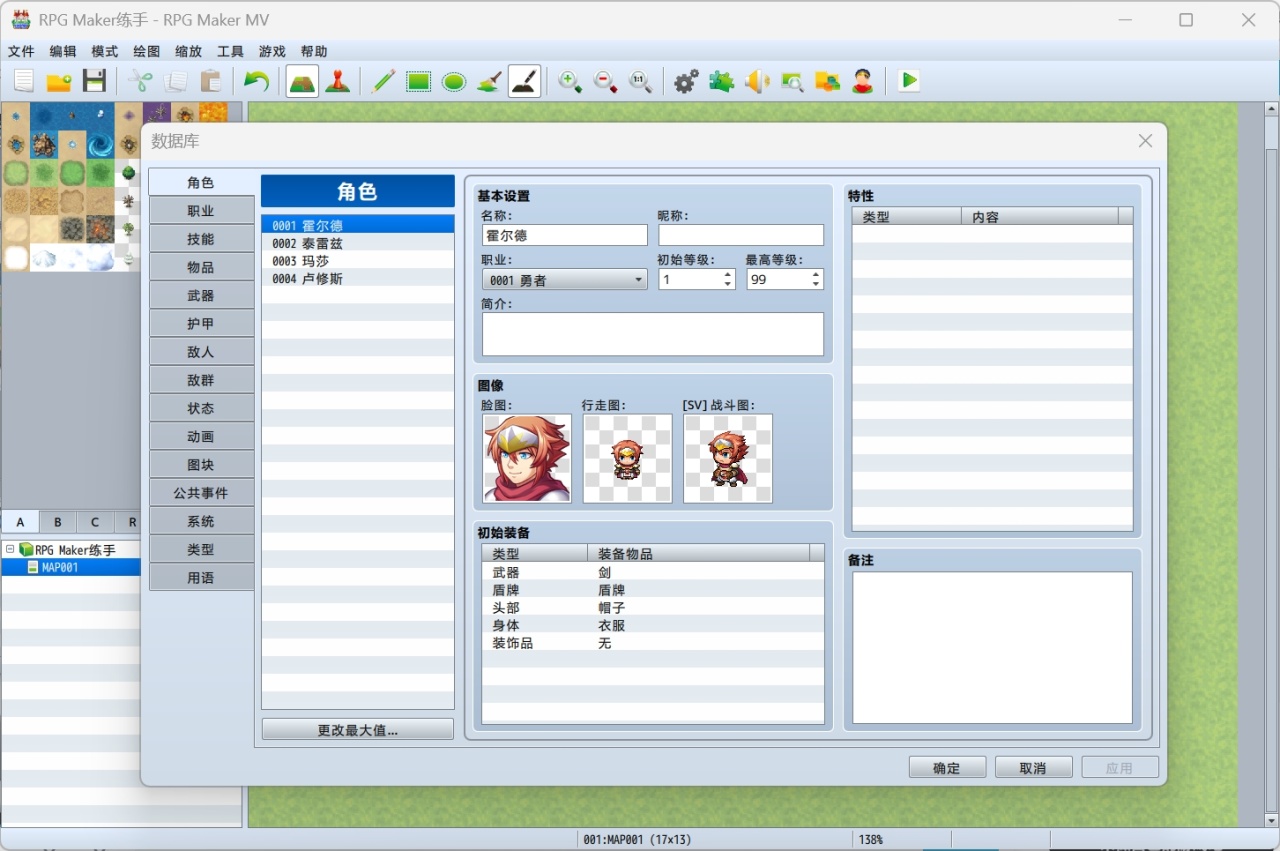Screen dimensions: 1280x851
Task: Click the [SV] 战斗图 battler thumbnail
Action: click(728, 458)
